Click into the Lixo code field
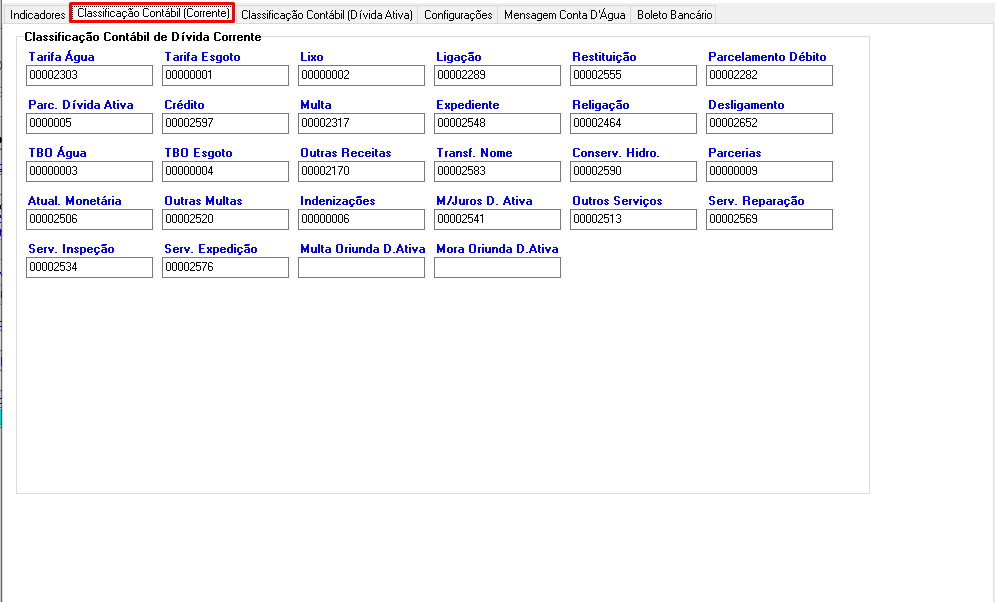 tap(361, 76)
